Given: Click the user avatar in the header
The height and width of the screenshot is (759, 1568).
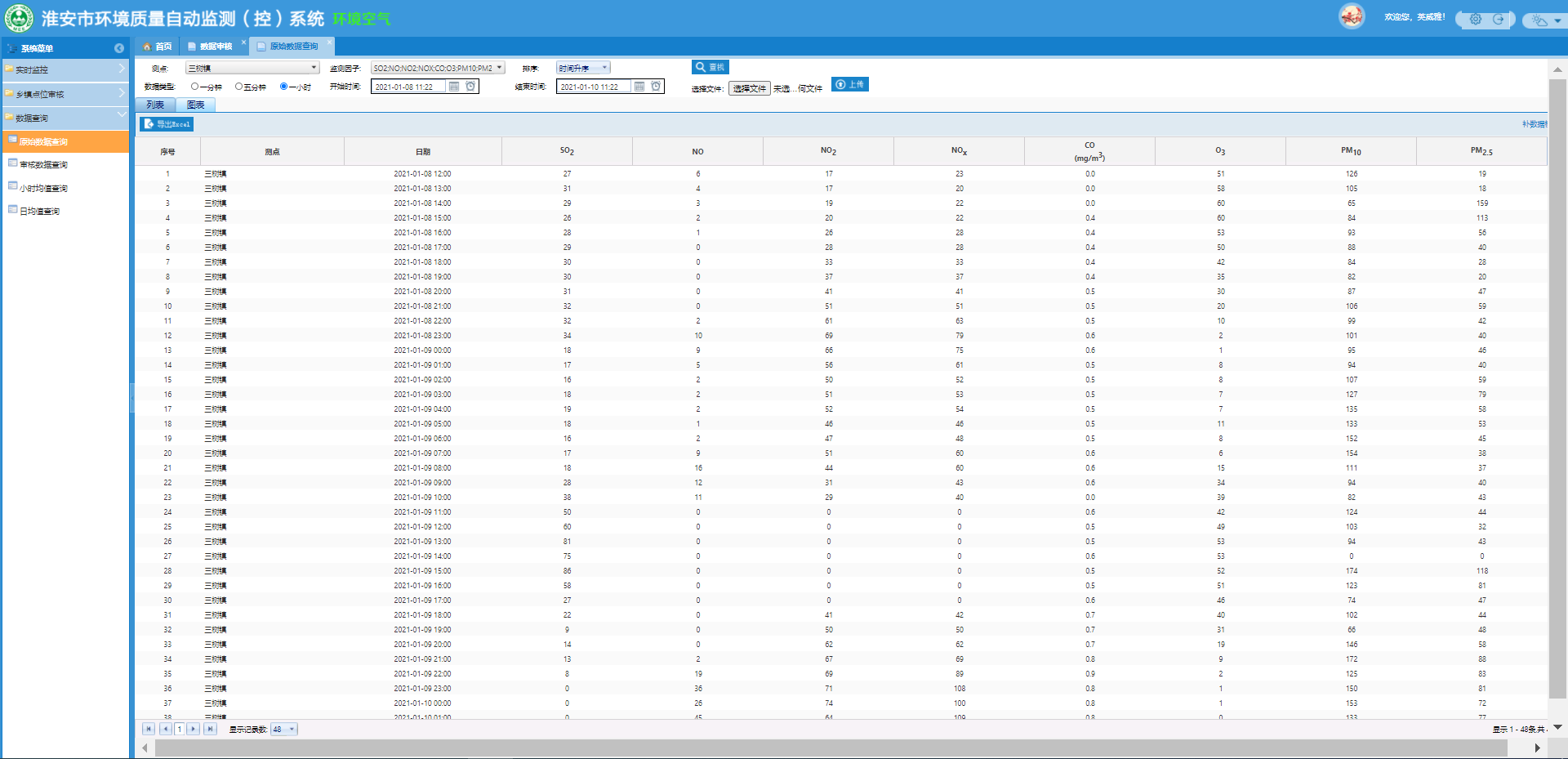Looking at the screenshot, I should point(1352,16).
